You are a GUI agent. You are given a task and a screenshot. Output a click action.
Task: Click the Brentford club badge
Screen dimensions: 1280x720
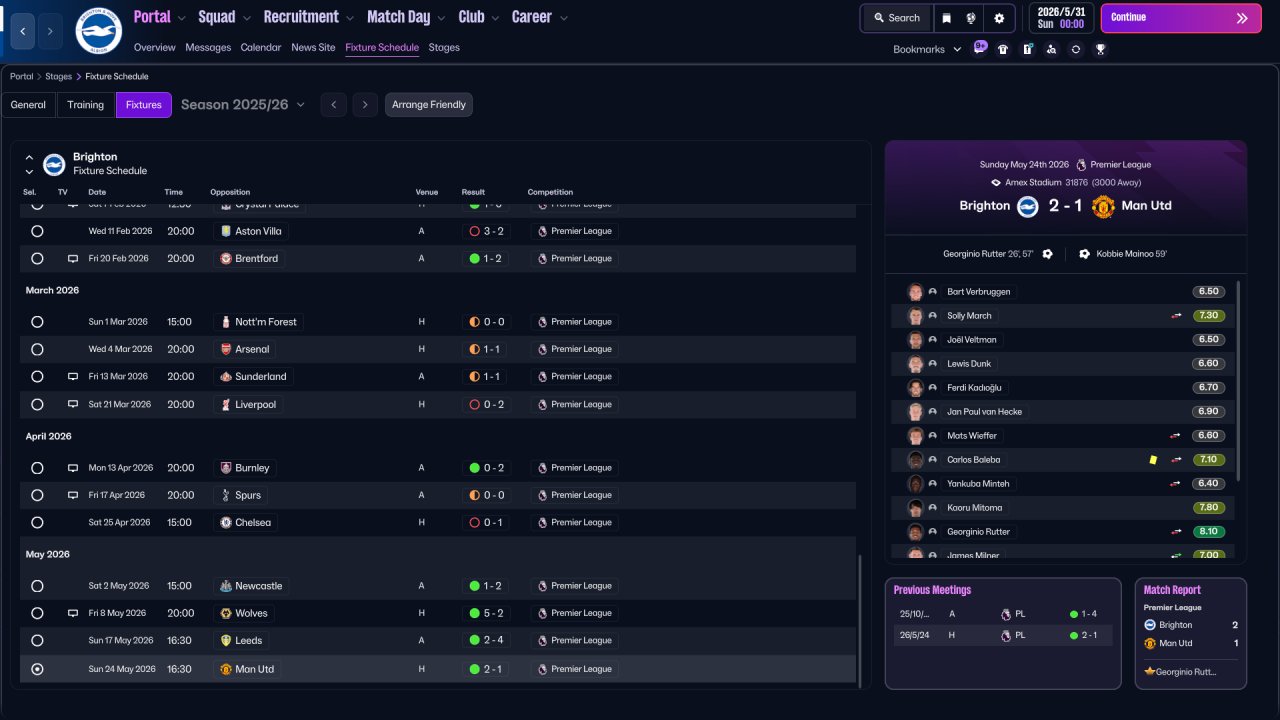point(226,258)
